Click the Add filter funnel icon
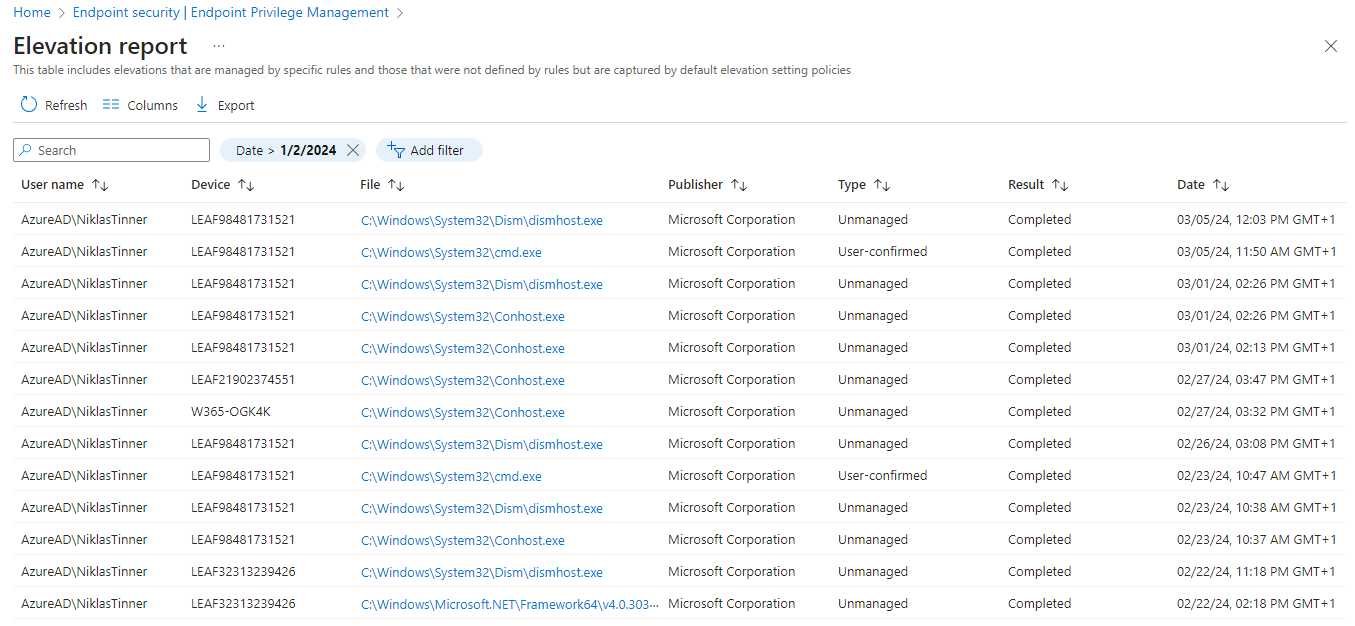The height and width of the screenshot is (626, 1355). click(x=394, y=150)
